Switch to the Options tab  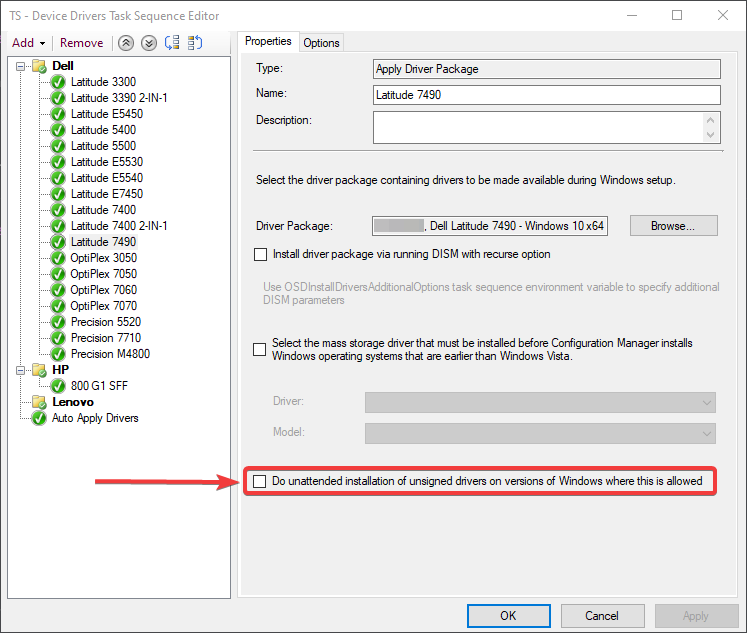pos(321,43)
